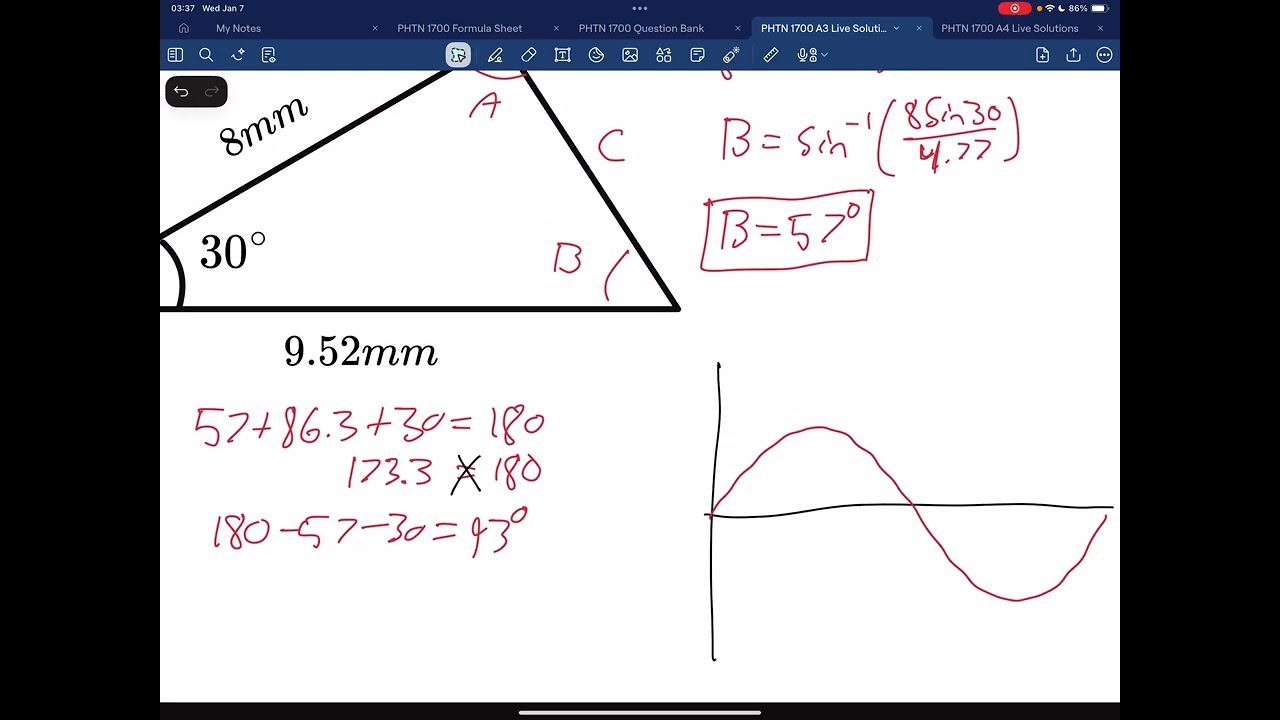Close the PHTN 1700 Formula Sheet tab
Image resolution: width=1280 pixels, height=720 pixels.
tap(556, 28)
